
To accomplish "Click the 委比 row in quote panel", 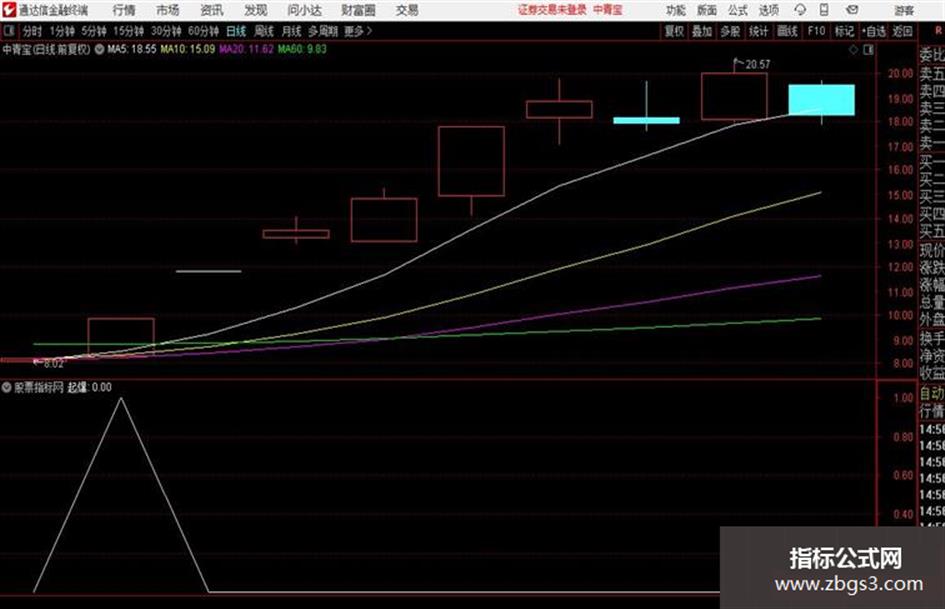I will (x=931, y=55).
